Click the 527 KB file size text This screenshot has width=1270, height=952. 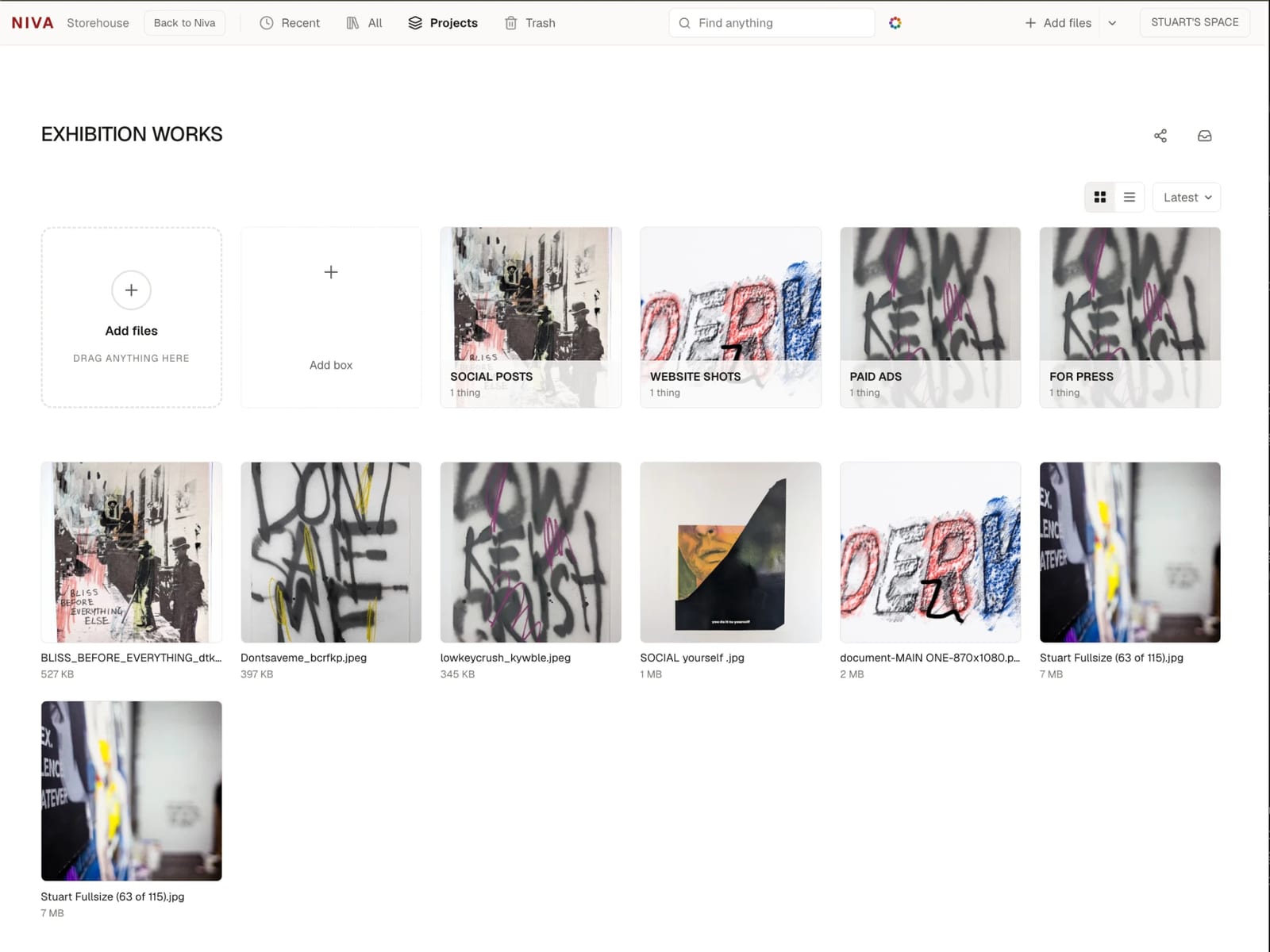(57, 674)
